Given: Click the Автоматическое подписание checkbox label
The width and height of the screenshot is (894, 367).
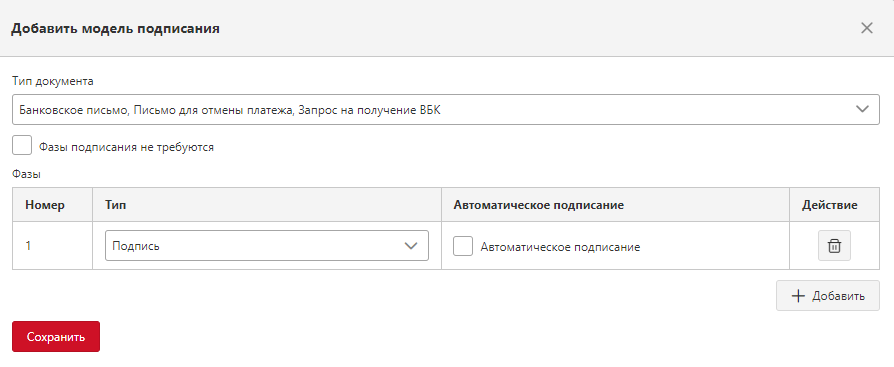Looking at the screenshot, I should click(x=560, y=247).
